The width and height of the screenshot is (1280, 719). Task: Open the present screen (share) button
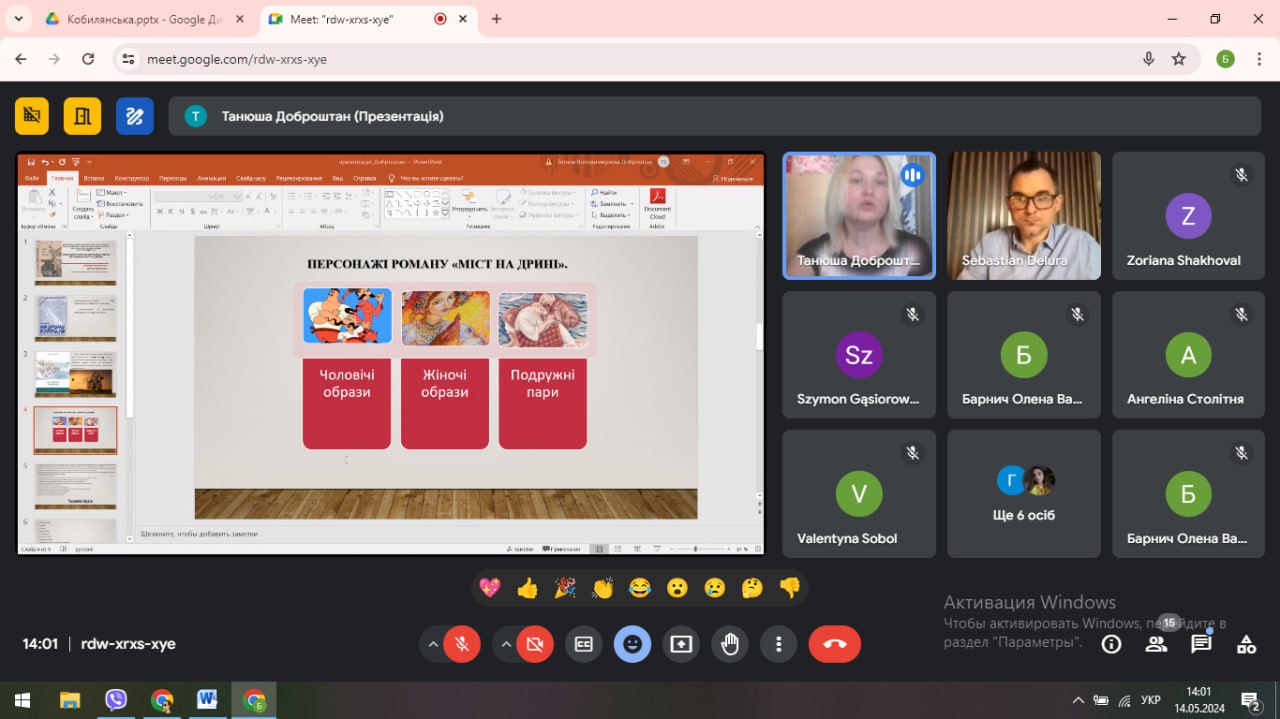[681, 644]
